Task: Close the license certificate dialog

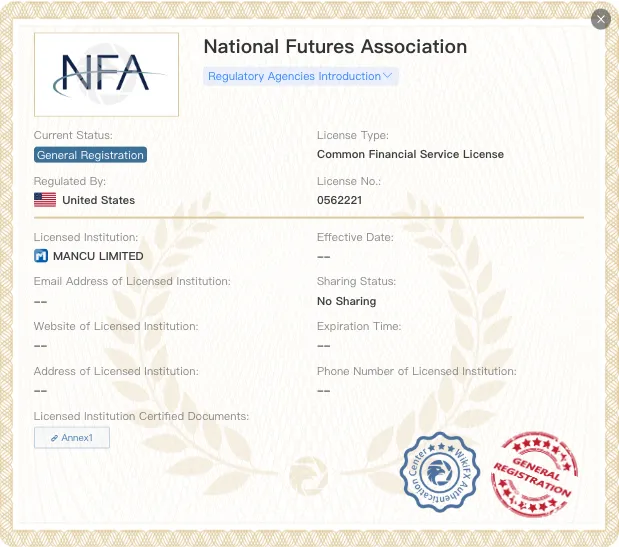Action: [601, 19]
